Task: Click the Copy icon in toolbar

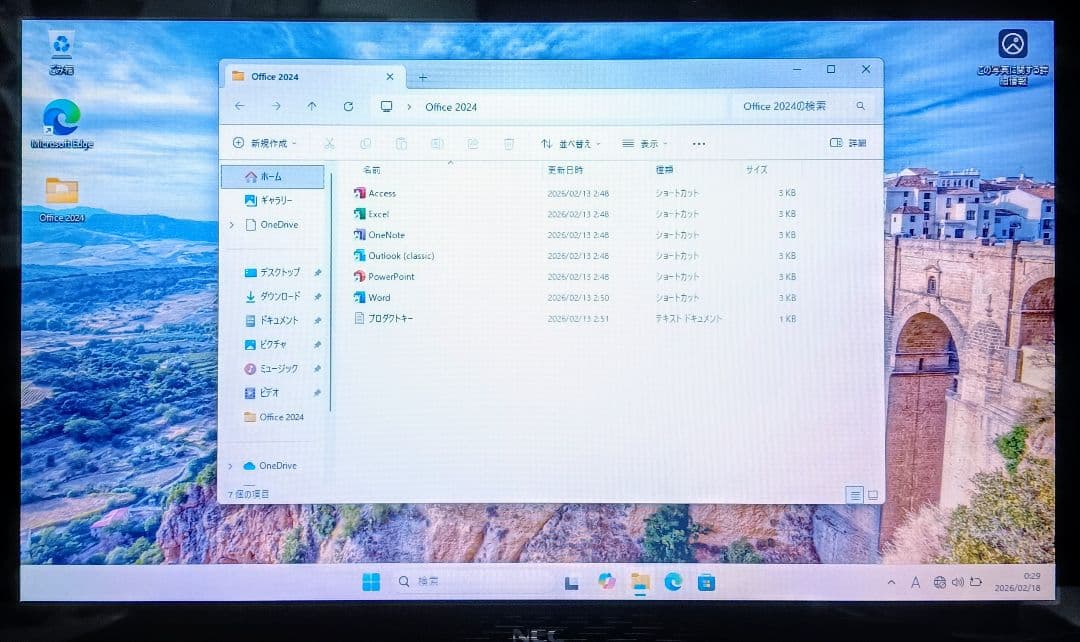Action: pos(365,143)
